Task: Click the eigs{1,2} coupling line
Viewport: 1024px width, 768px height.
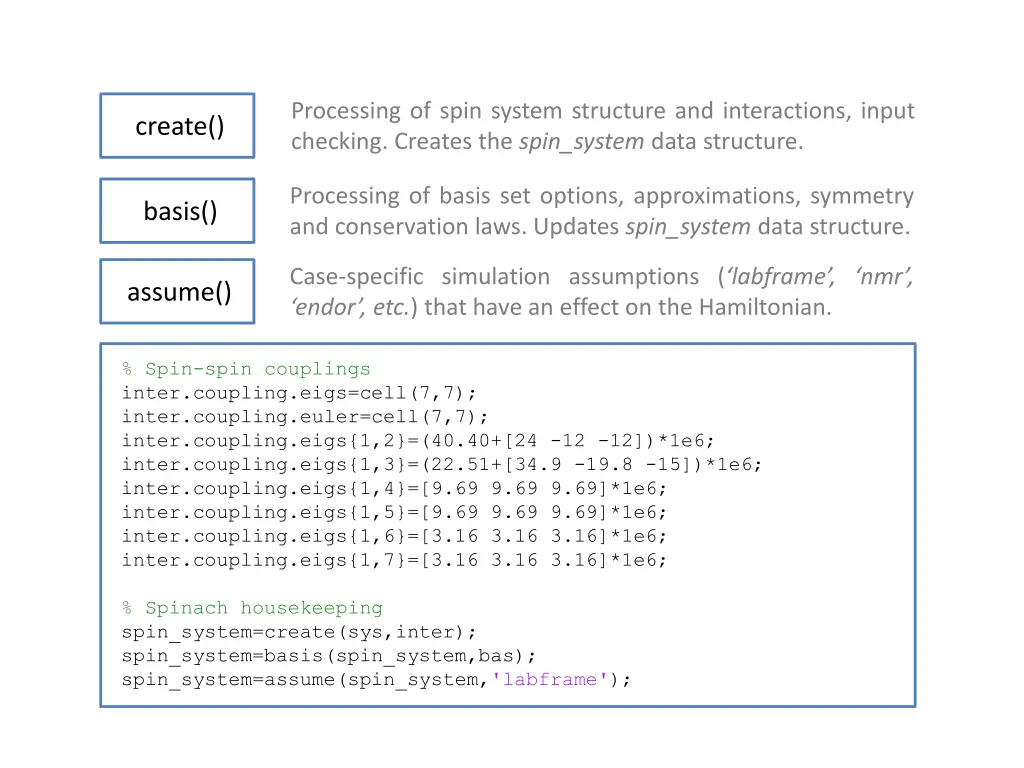Action: pyautogui.click(x=418, y=440)
